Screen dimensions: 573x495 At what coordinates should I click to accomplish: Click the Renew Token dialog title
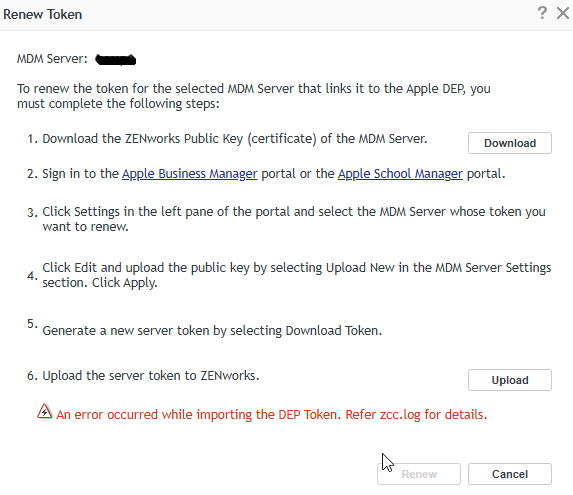(43, 15)
